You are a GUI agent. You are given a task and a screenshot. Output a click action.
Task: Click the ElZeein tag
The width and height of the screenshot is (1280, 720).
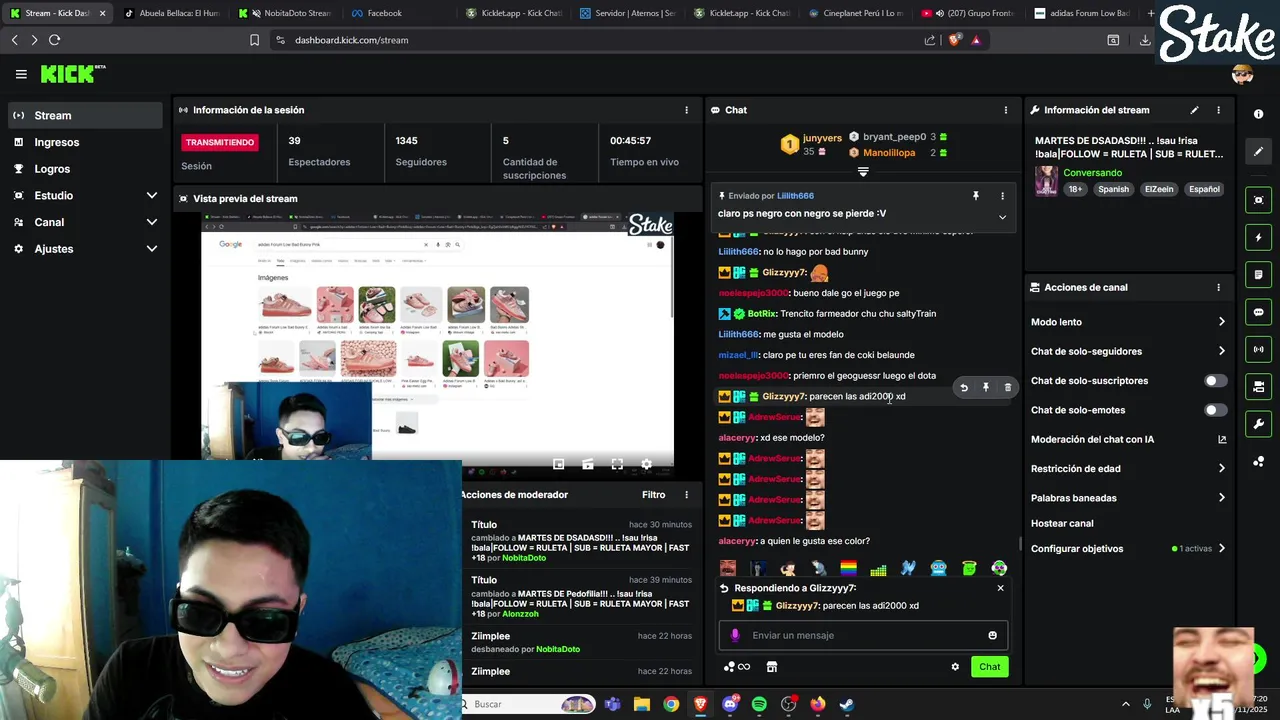click(x=1159, y=189)
